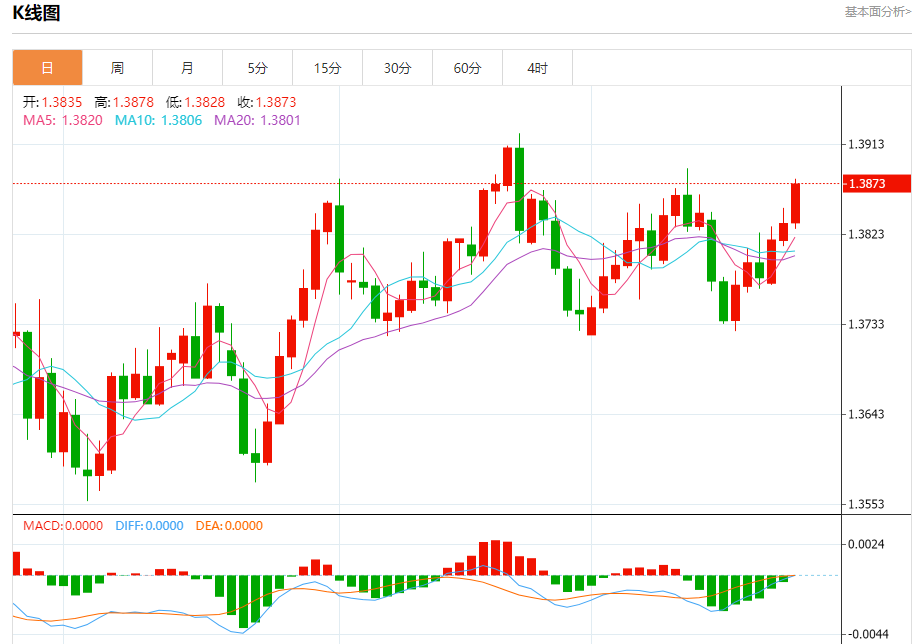This screenshot has width=917, height=644.
Task: Click the 0.0024 MACD axis label
Action: click(x=867, y=545)
